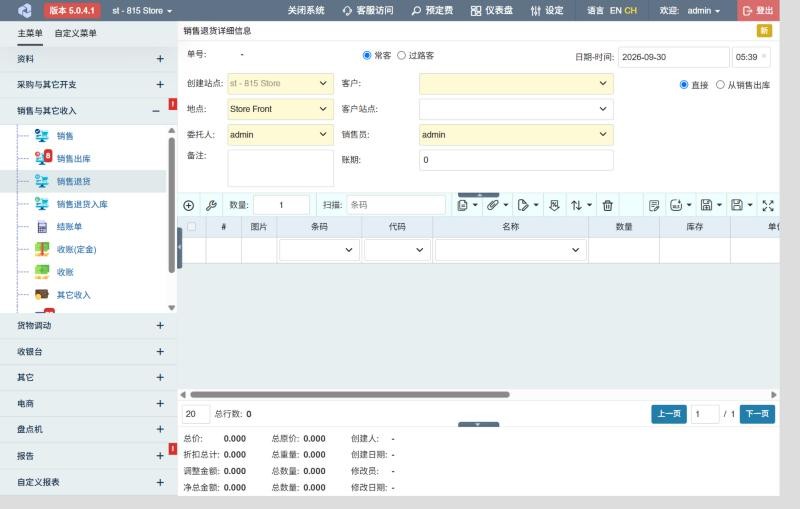The width and height of the screenshot is (800, 509).
Task: Open the 委托人 admin dropdown
Action: [x=280, y=135]
